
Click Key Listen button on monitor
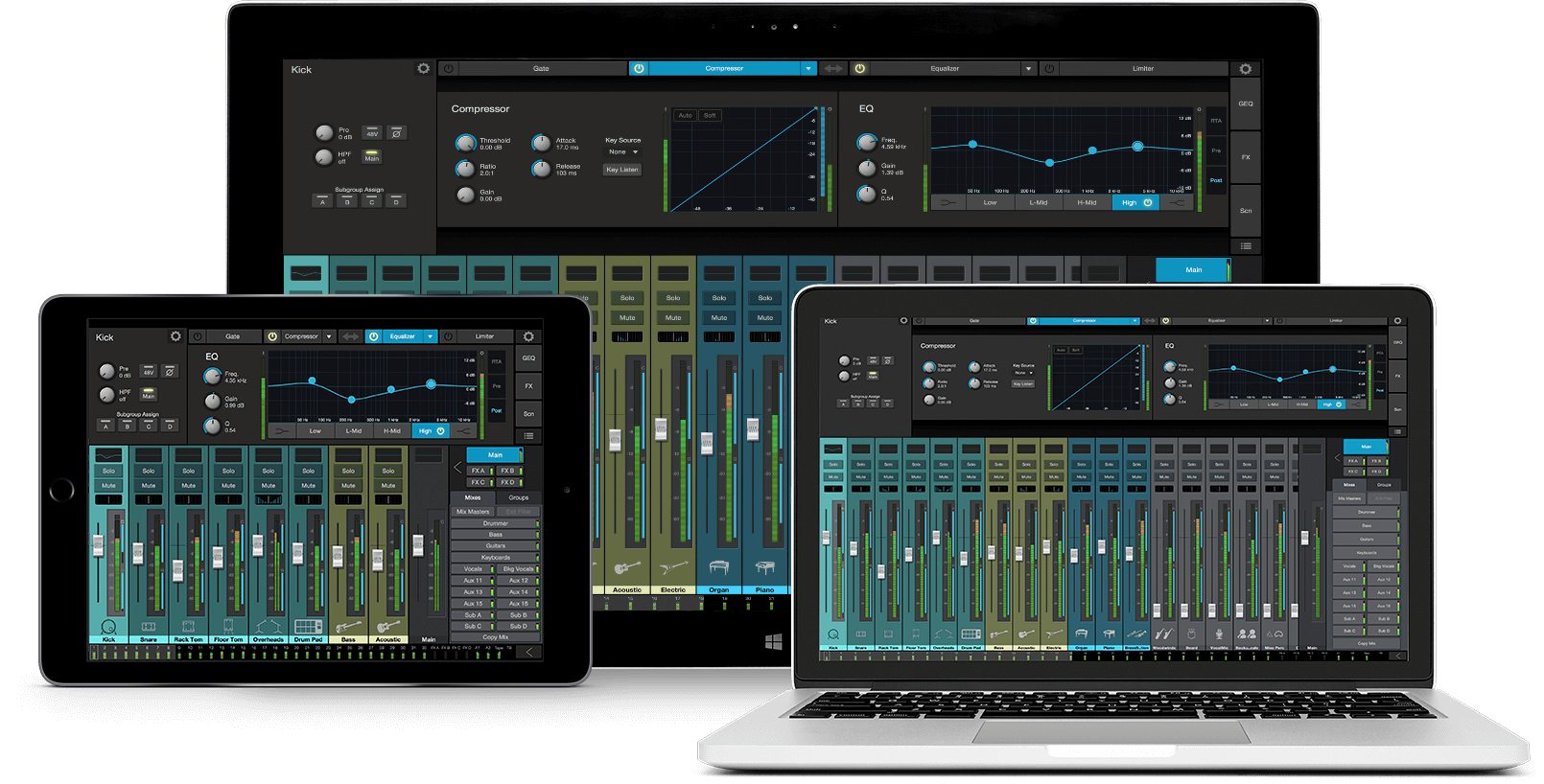coord(622,170)
